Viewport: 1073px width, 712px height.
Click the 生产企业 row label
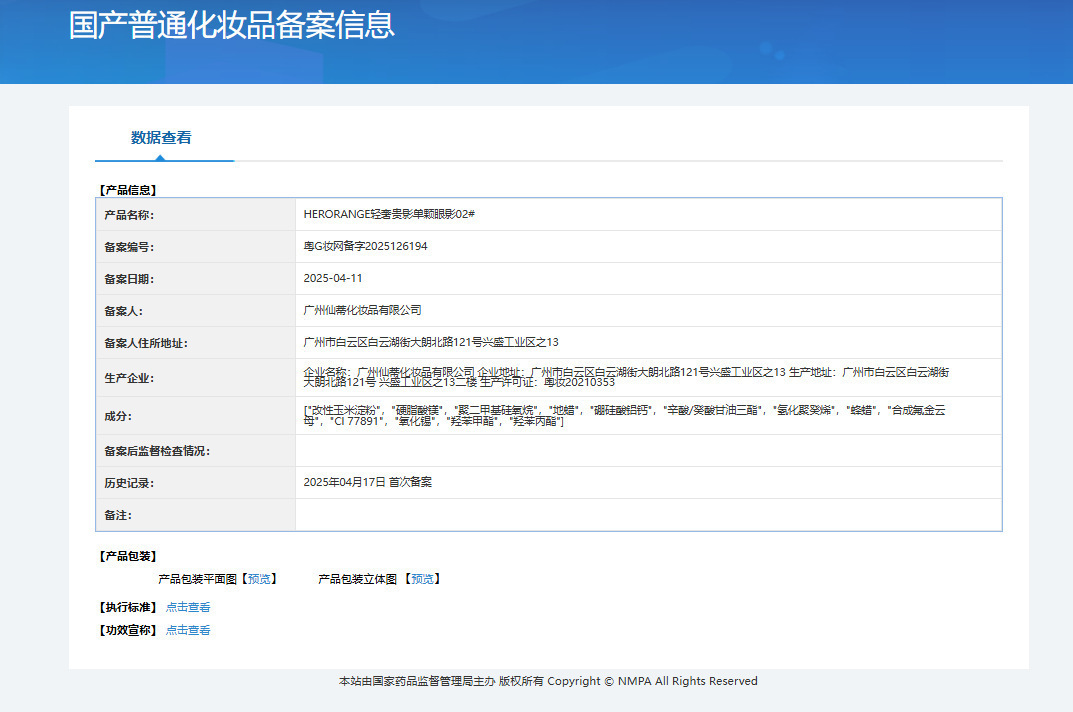pyautogui.click(x=129, y=378)
